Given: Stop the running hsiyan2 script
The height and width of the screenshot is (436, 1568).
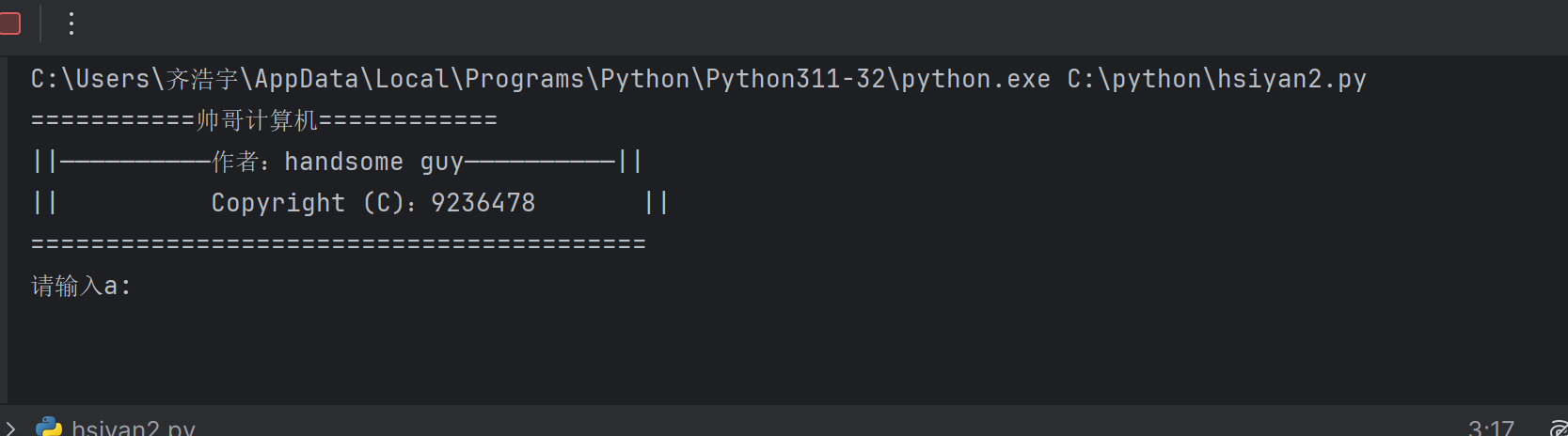Looking at the screenshot, I should (9, 23).
